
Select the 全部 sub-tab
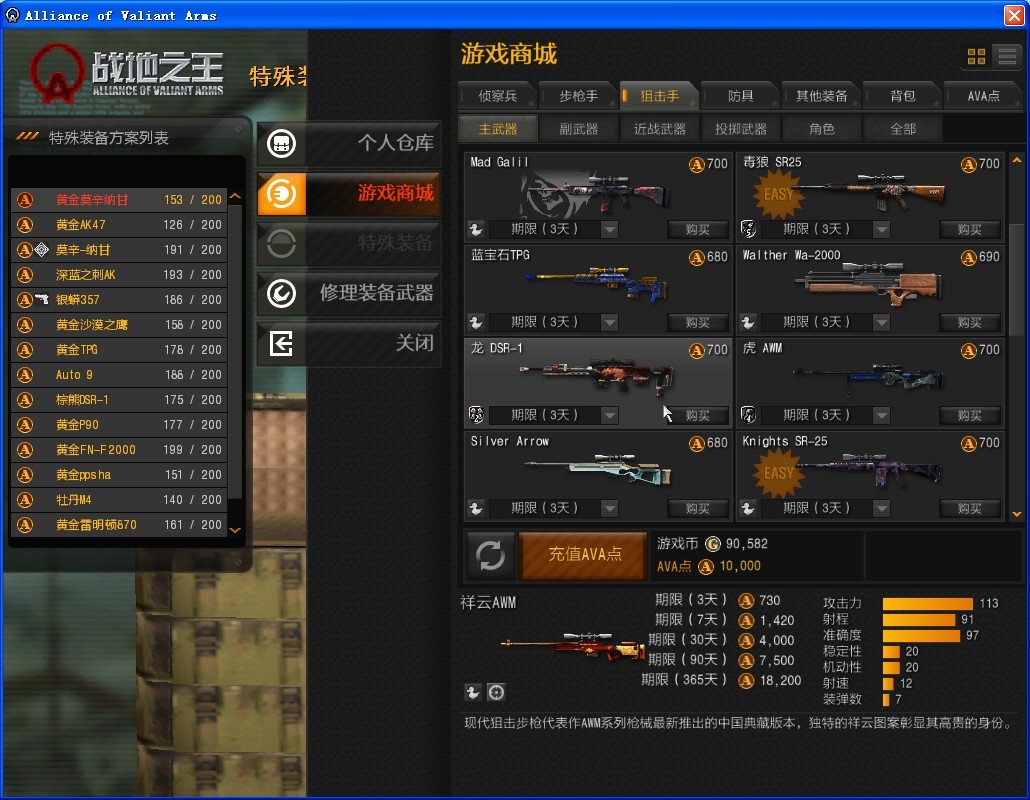pyautogui.click(x=903, y=129)
